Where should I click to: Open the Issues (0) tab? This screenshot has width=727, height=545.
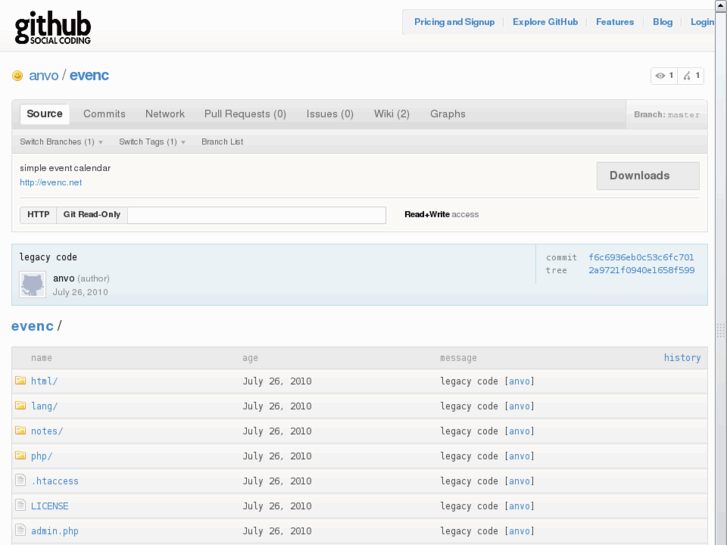click(x=330, y=114)
